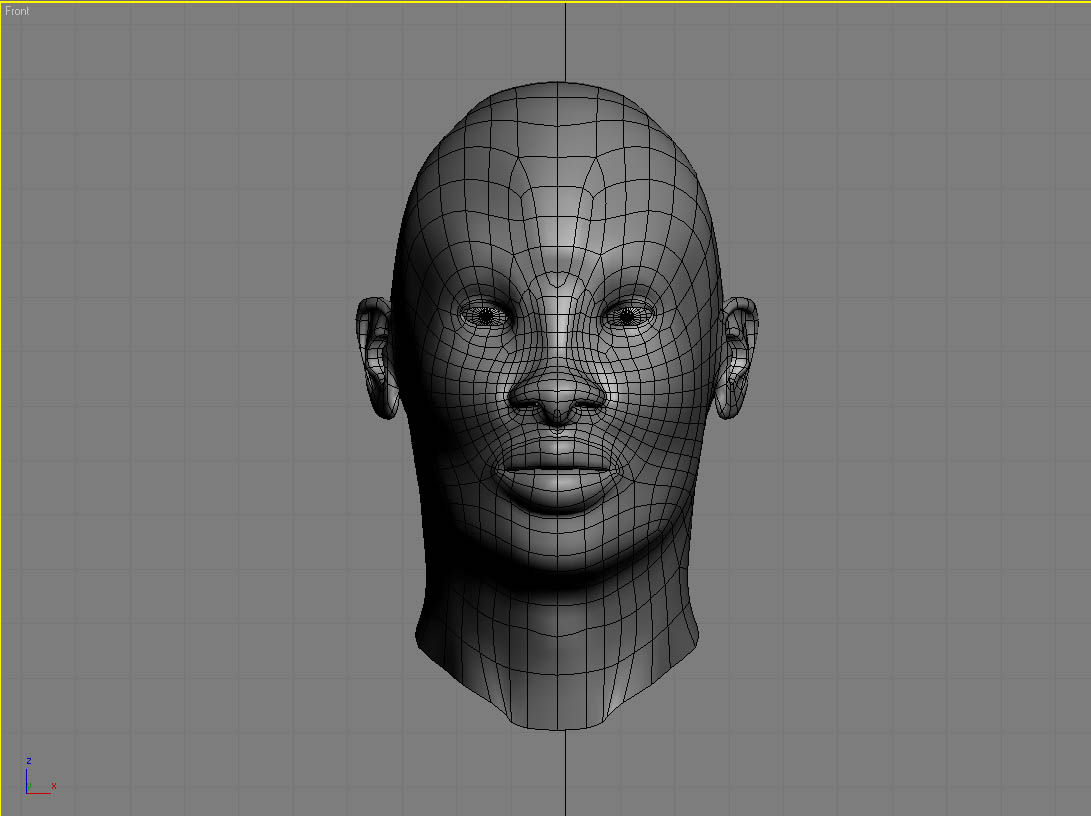Click the XYZ axis tripod gizmo
This screenshot has height=816, width=1091.
40,776
